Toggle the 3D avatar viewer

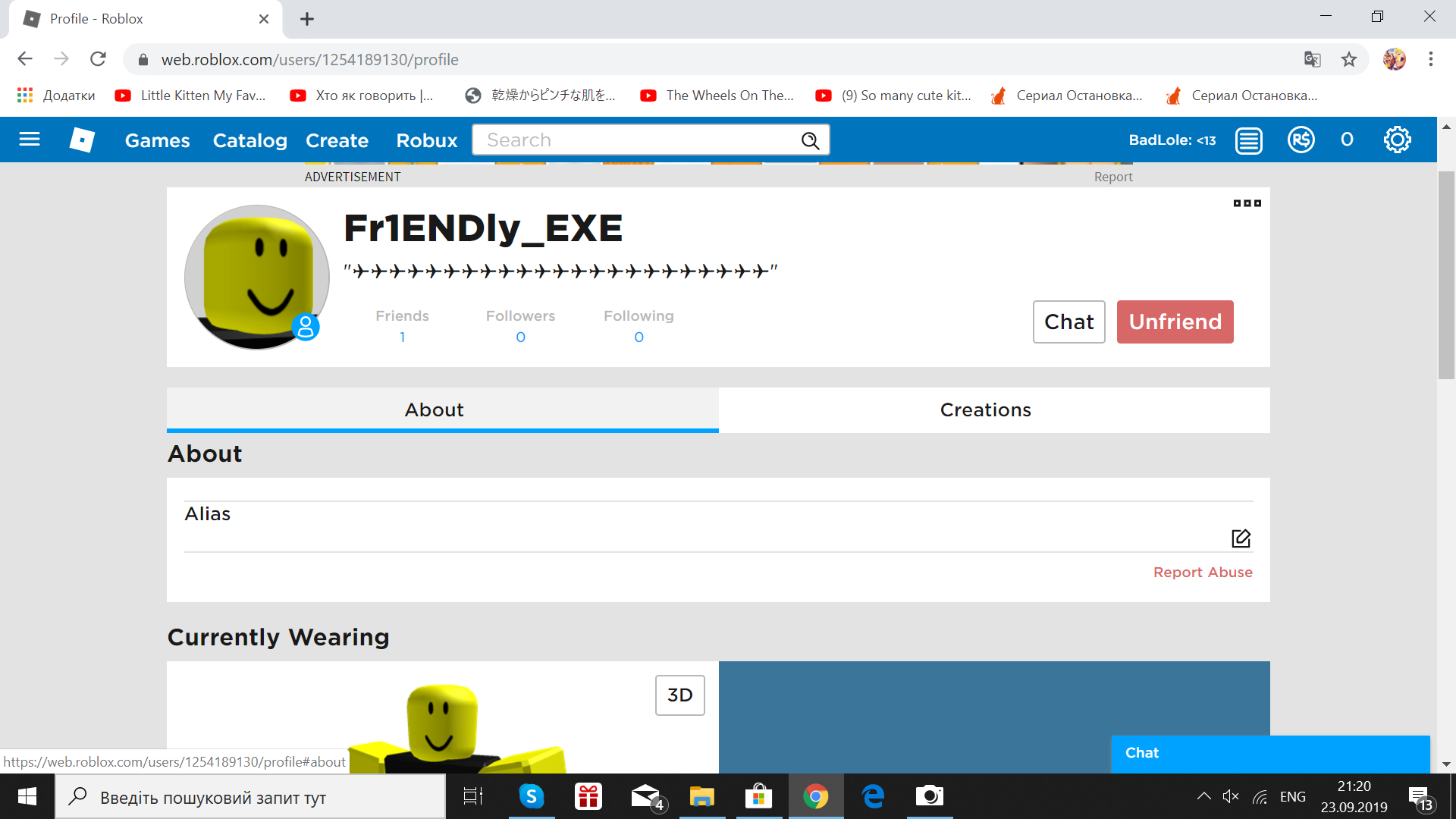(x=680, y=695)
